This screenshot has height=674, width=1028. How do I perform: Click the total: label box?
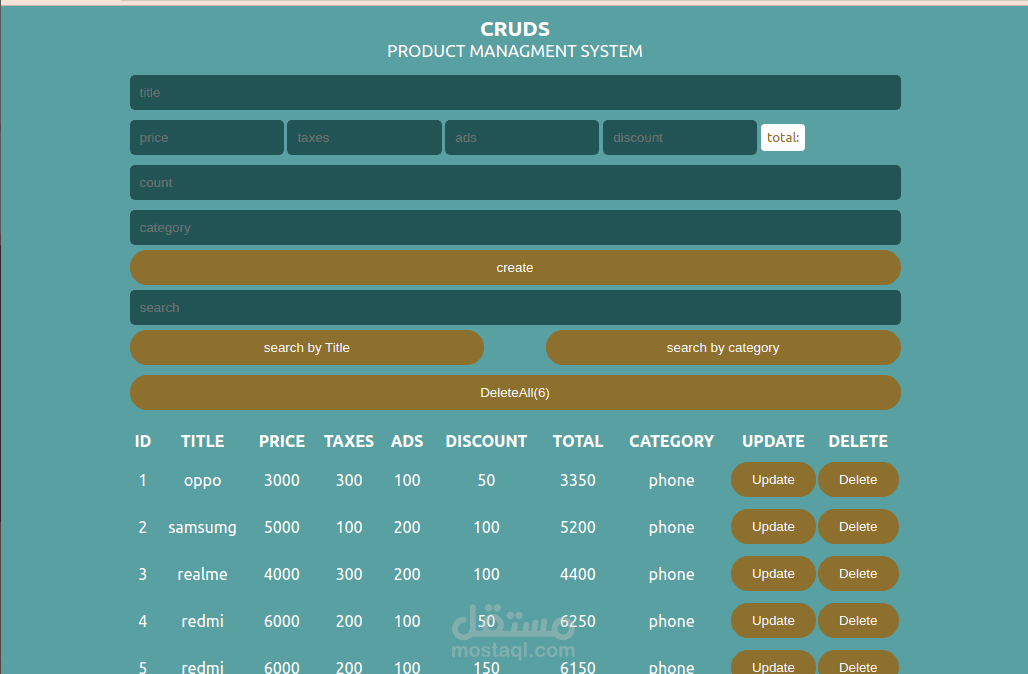(x=783, y=138)
